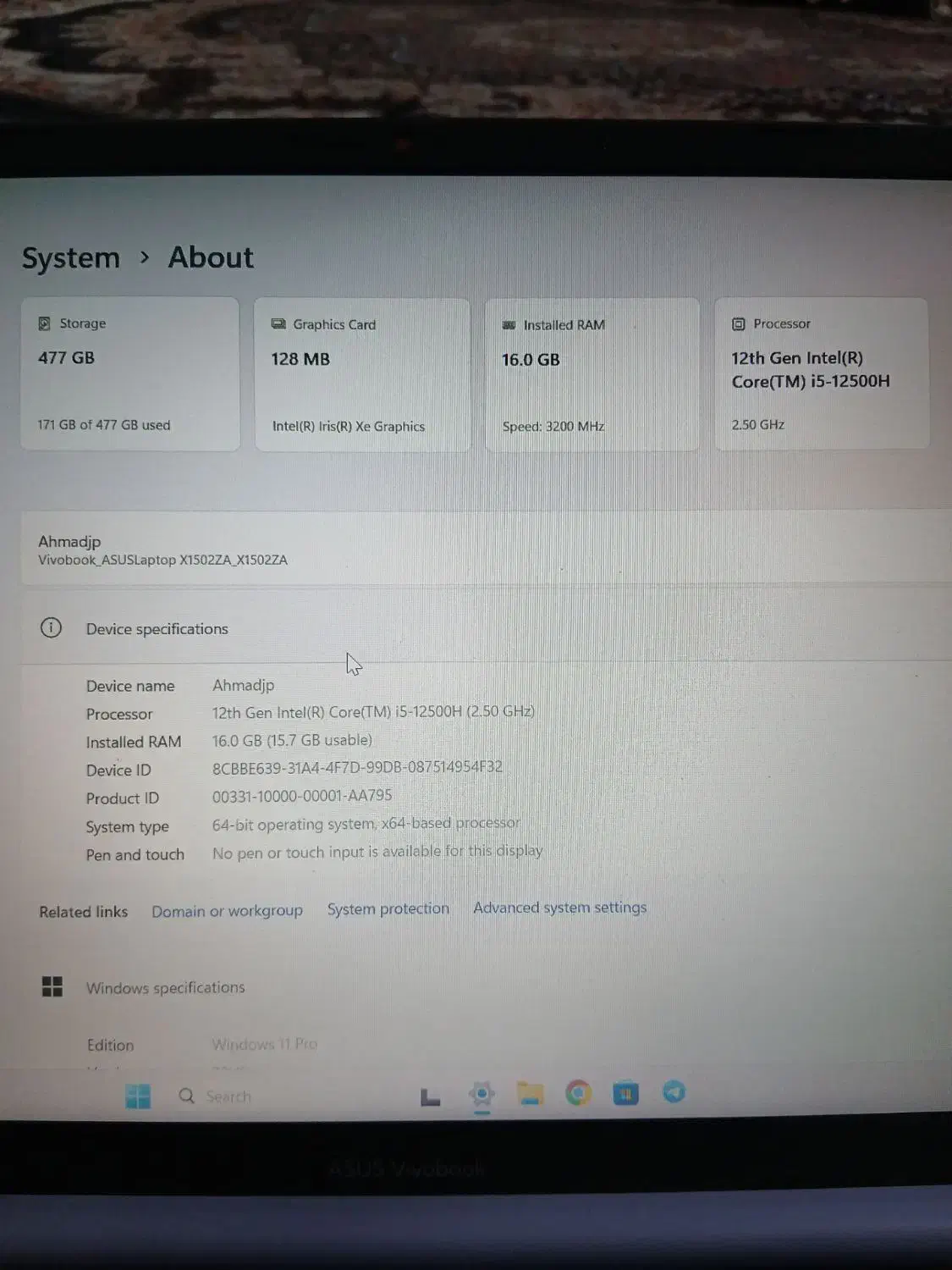Open the Settings gear on the taskbar
This screenshot has height=1270, width=952.
[482, 1094]
